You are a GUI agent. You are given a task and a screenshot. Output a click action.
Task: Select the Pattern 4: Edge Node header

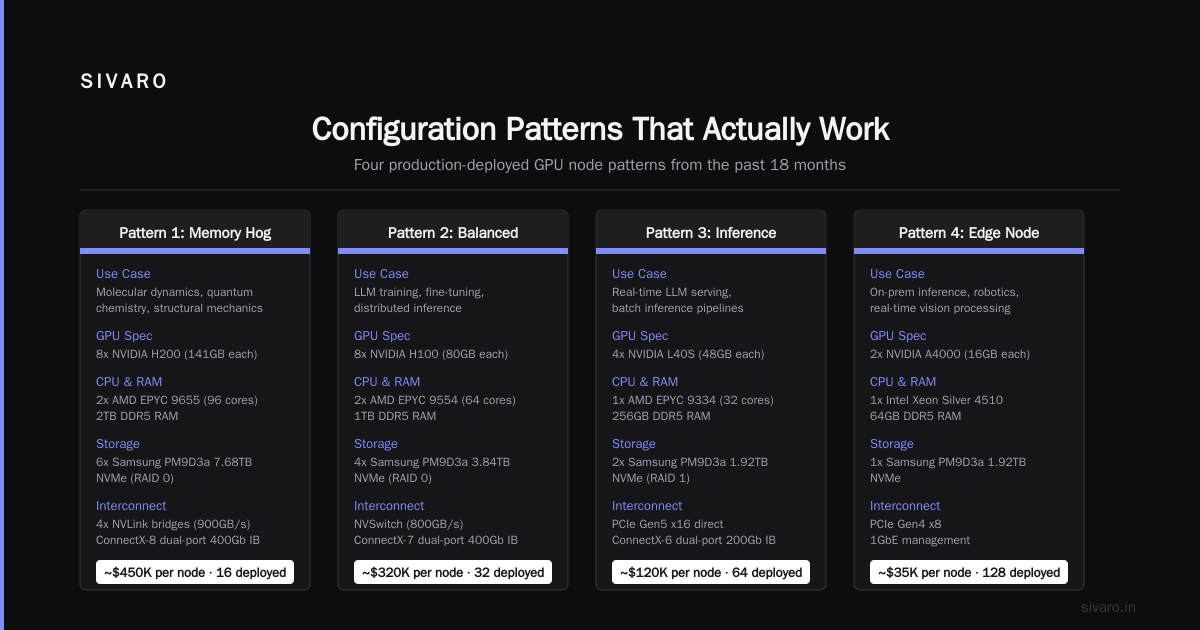click(969, 233)
